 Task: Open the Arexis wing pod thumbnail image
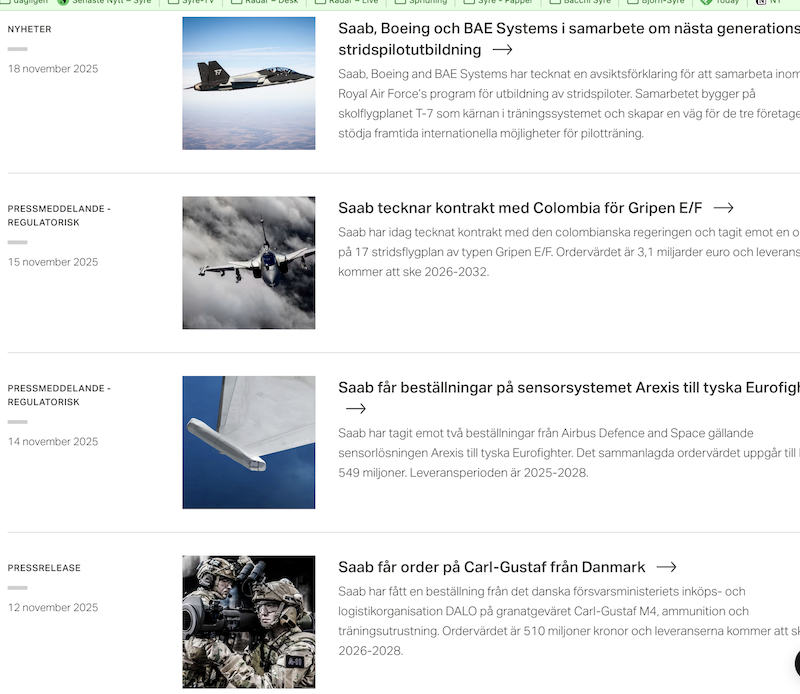pos(248,442)
